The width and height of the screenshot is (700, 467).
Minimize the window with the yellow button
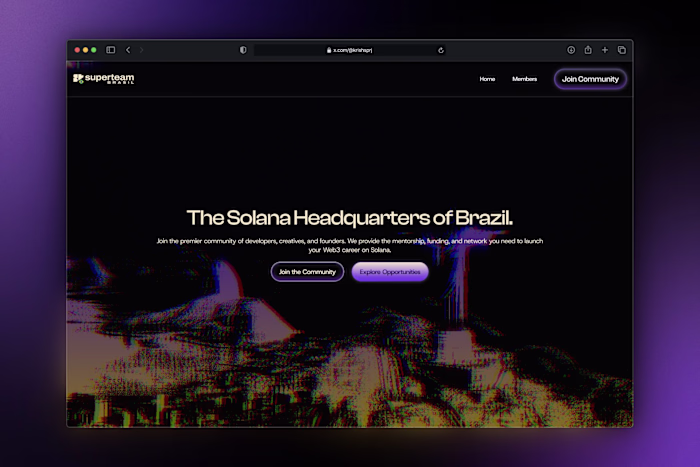pyautogui.click(x=85, y=50)
